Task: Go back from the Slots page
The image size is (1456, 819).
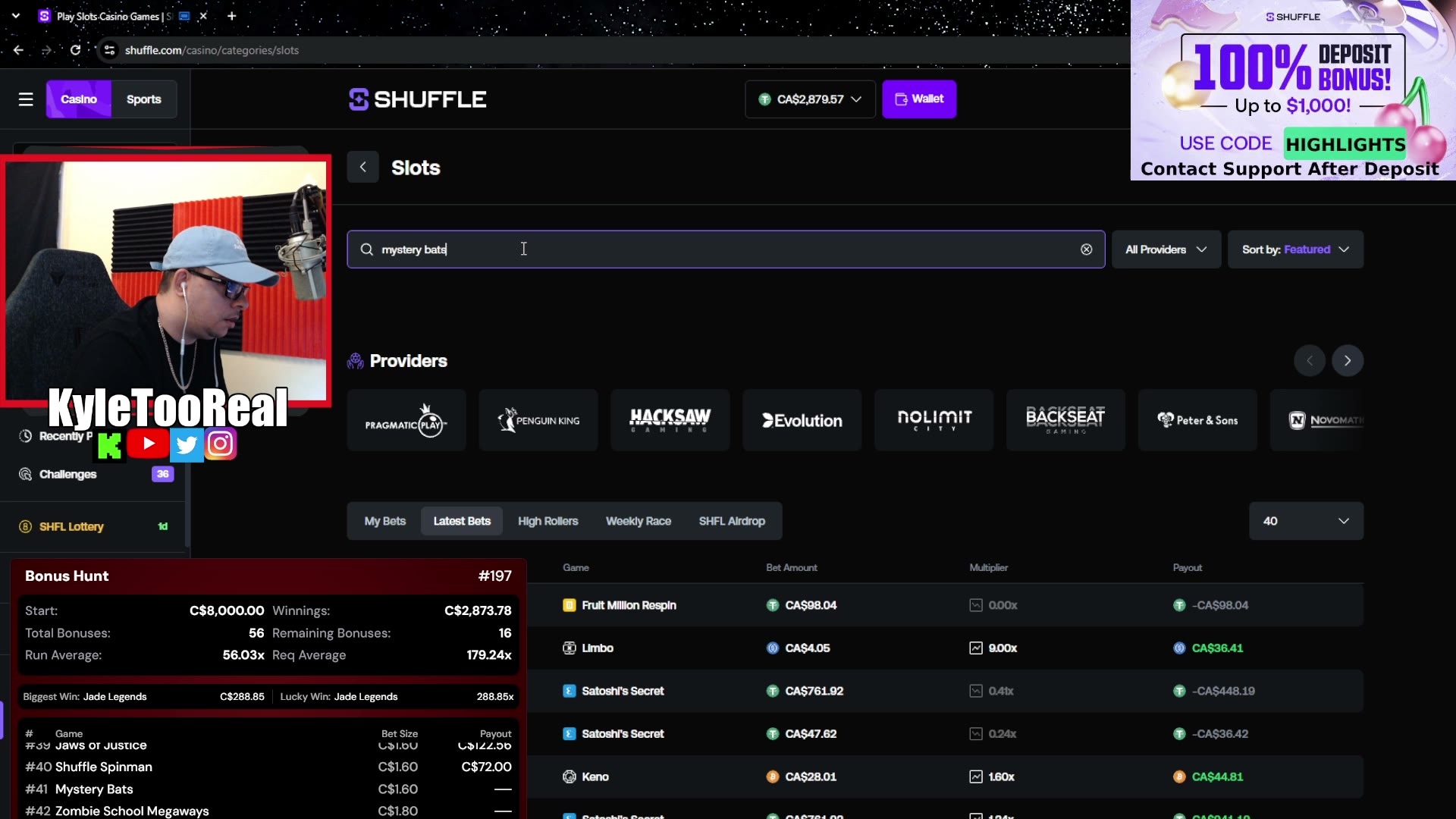Action: (x=363, y=167)
